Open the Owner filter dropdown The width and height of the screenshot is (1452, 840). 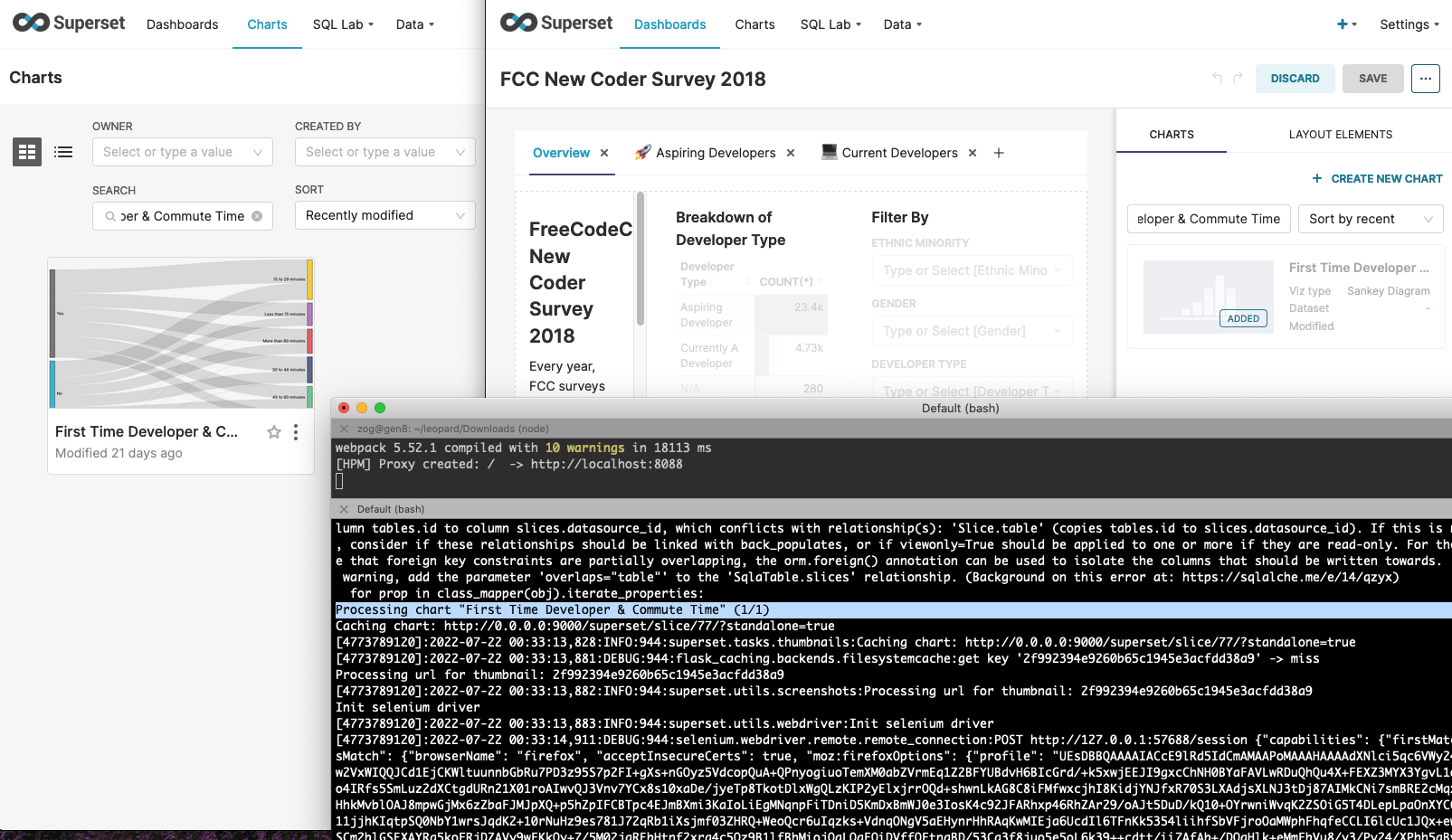(183, 152)
